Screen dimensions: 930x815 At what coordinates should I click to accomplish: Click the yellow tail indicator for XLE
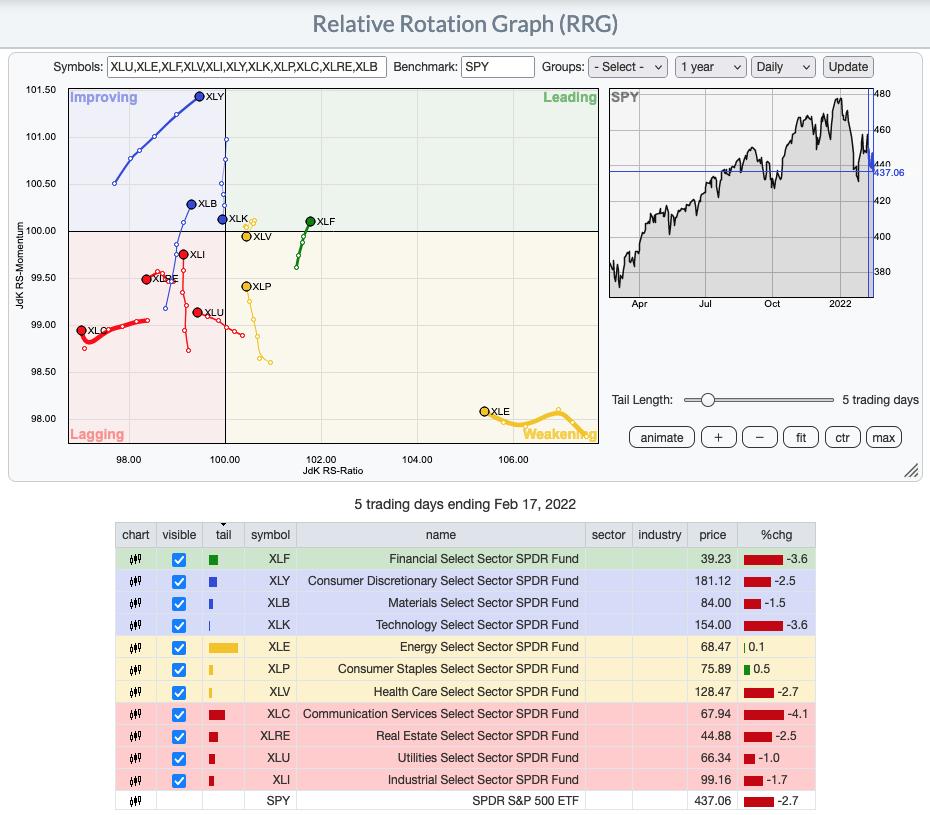point(223,648)
